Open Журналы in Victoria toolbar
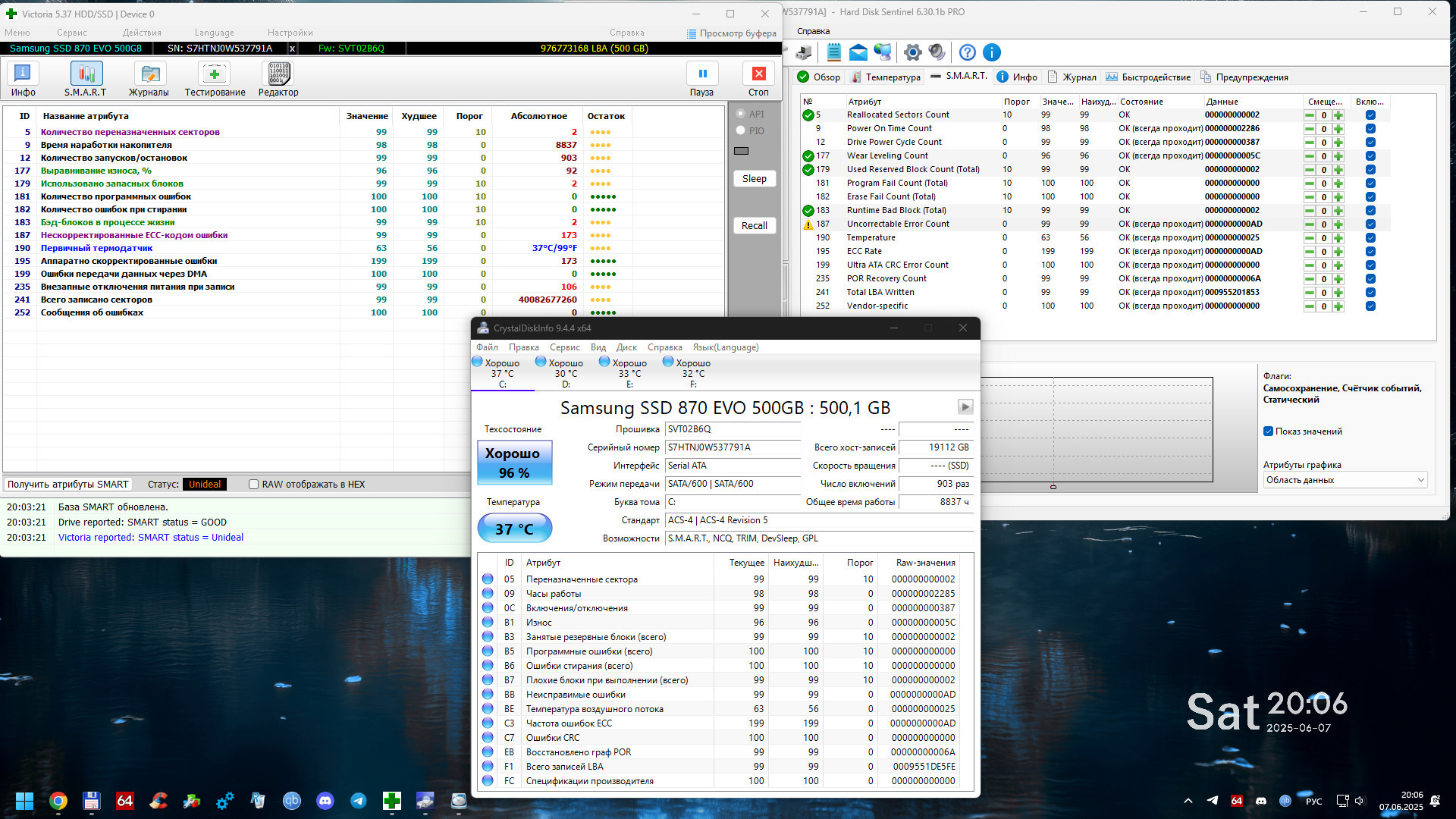1456x819 pixels. [x=149, y=79]
